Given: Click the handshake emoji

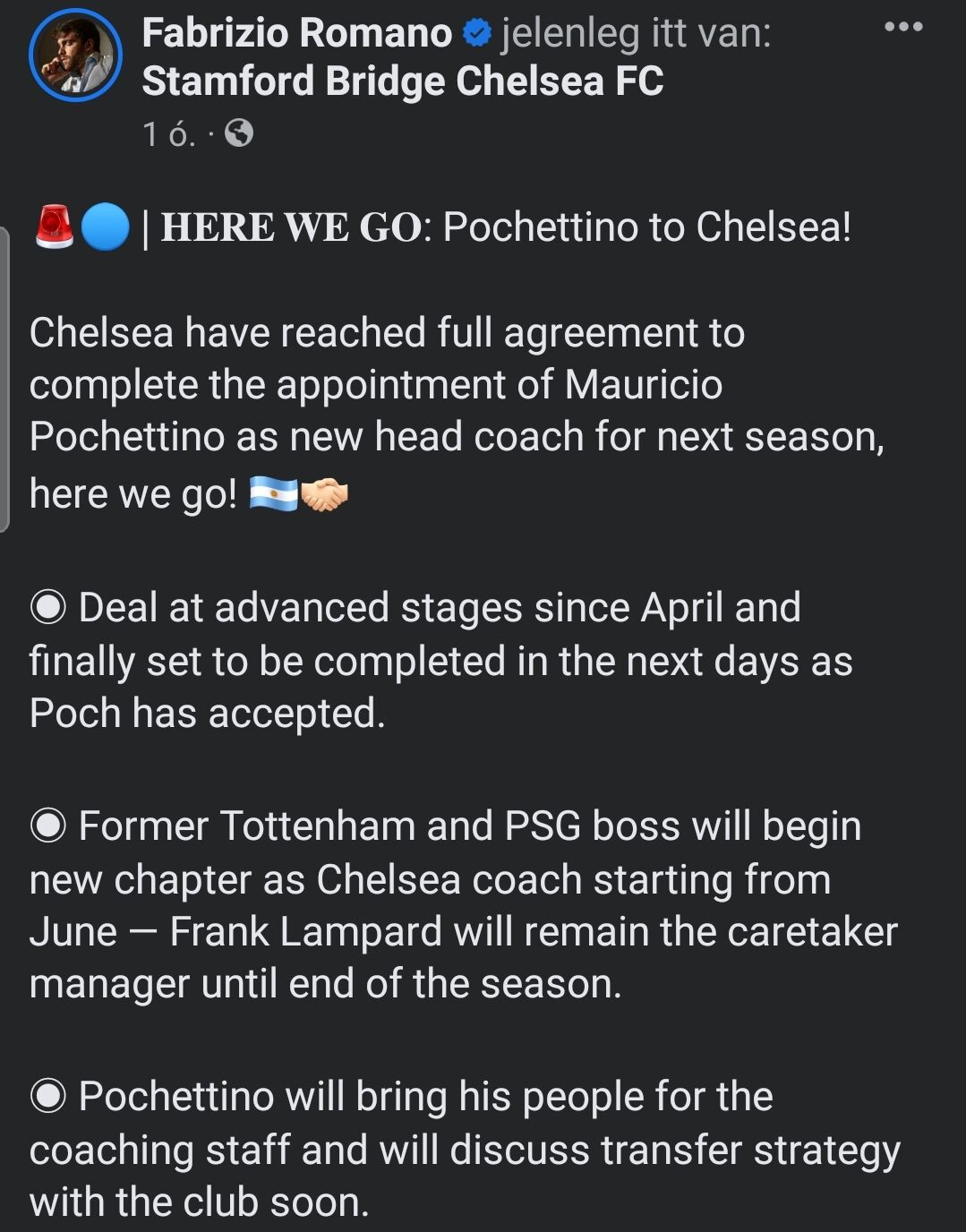Looking at the screenshot, I should click(324, 494).
